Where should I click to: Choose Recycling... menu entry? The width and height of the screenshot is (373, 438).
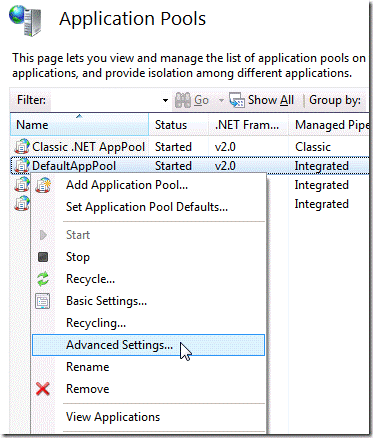148,323
